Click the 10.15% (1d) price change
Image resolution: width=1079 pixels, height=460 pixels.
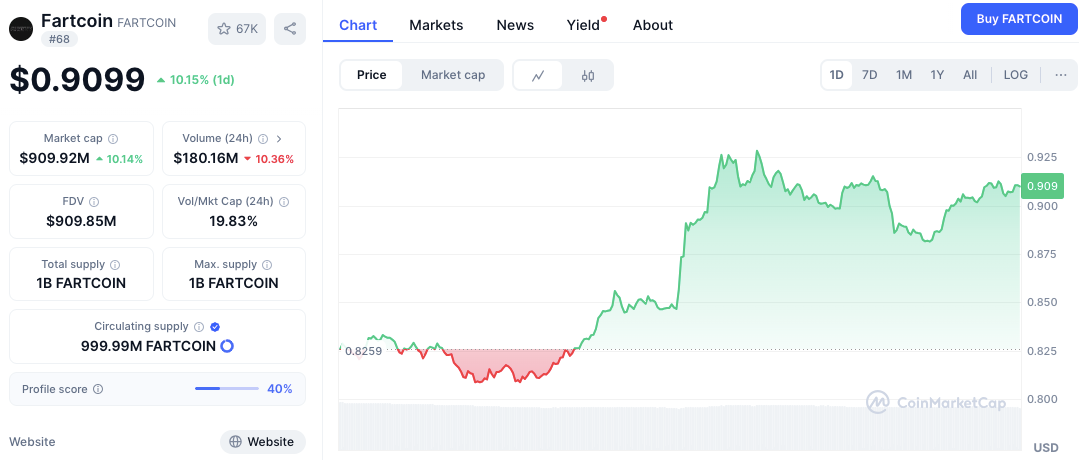pos(196,80)
